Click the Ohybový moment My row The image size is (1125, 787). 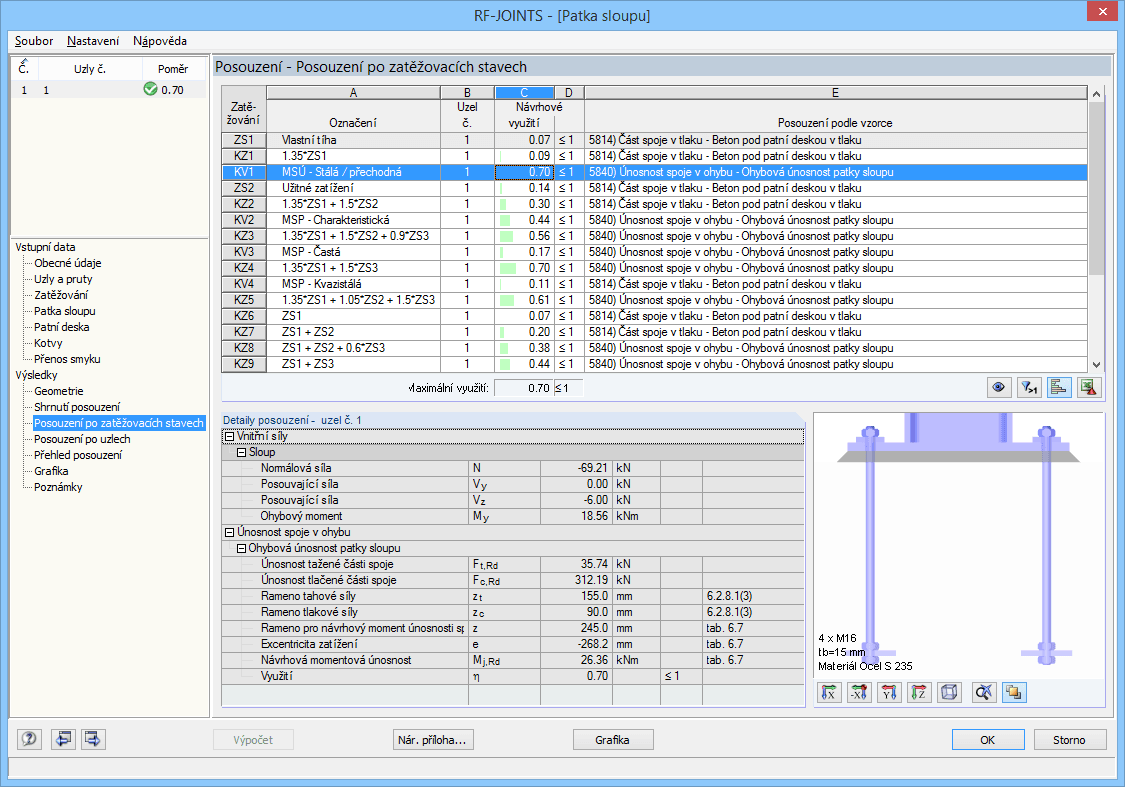[x=512, y=516]
